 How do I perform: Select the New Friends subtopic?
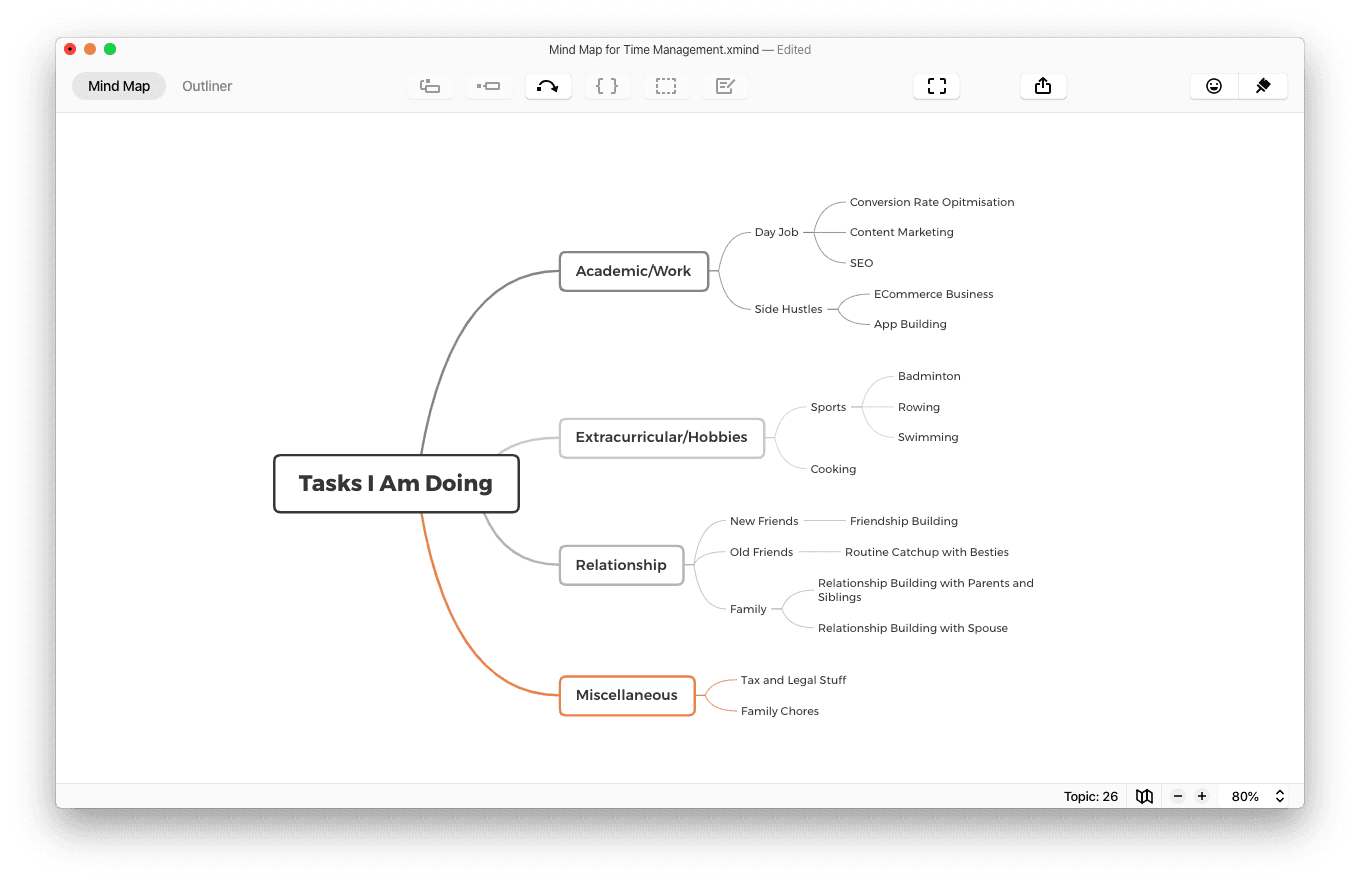[764, 521]
